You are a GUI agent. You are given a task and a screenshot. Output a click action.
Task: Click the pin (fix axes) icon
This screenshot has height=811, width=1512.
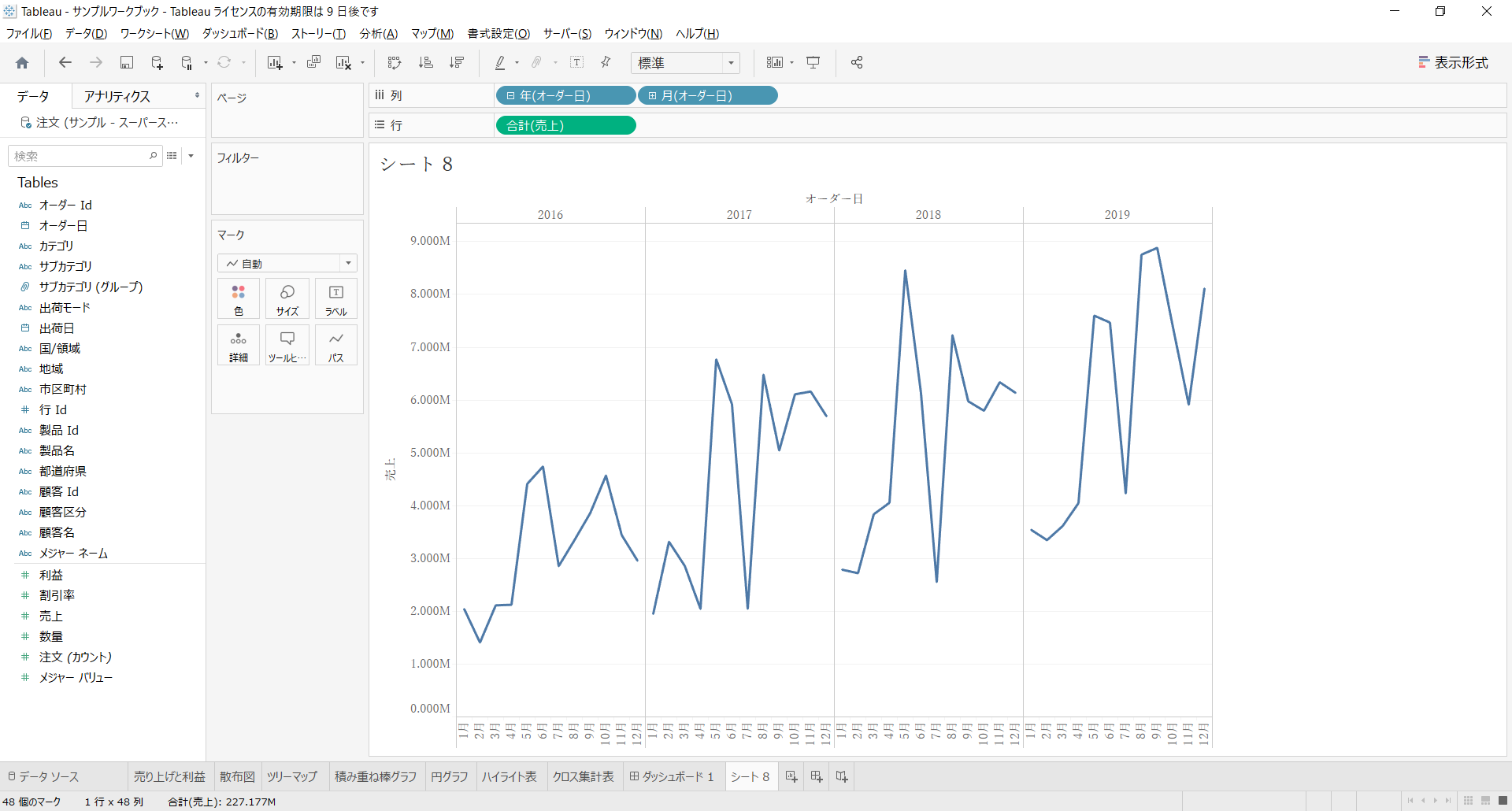[606, 63]
